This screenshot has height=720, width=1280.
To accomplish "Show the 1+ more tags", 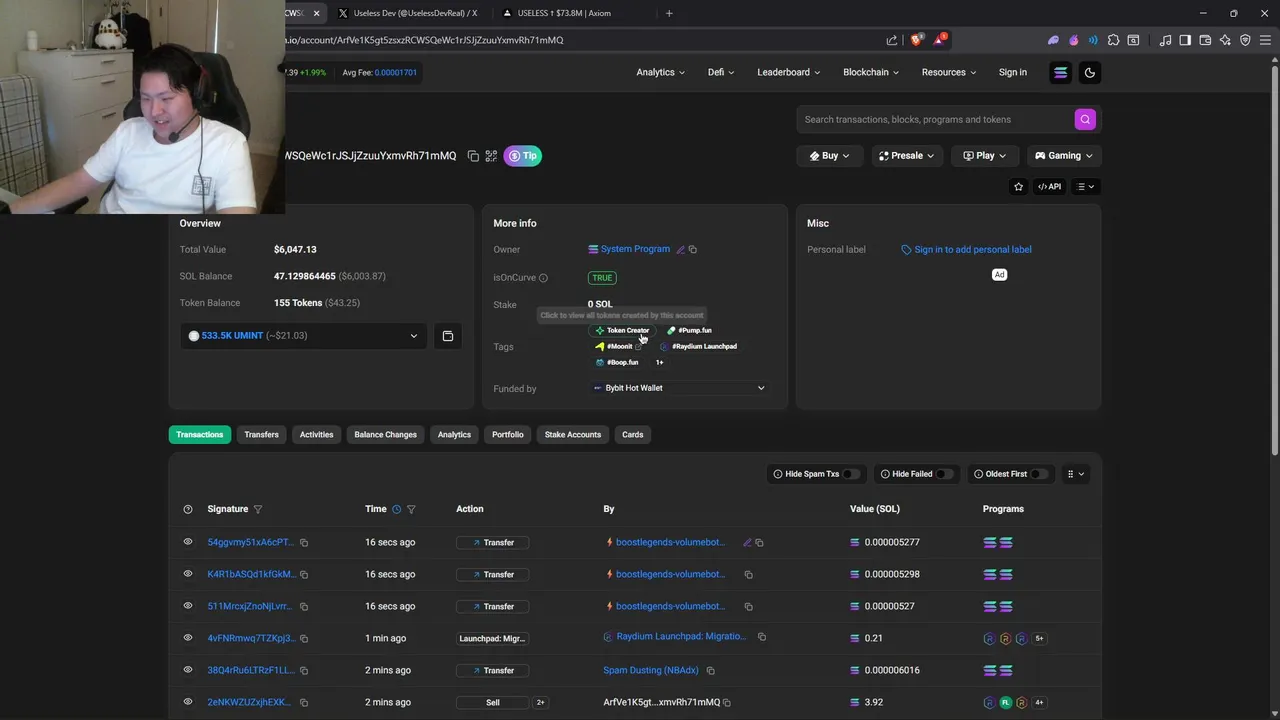I will 659,362.
